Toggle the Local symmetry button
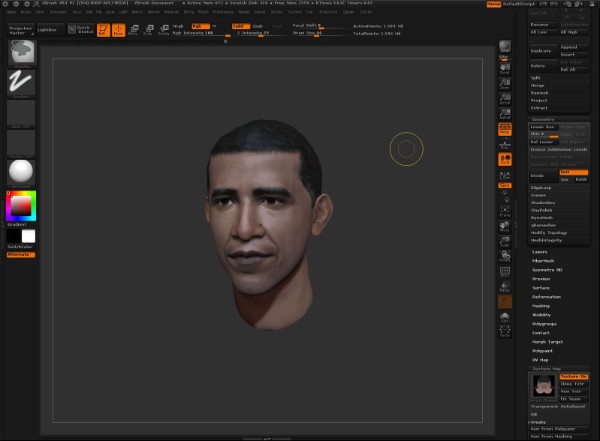 (x=505, y=159)
